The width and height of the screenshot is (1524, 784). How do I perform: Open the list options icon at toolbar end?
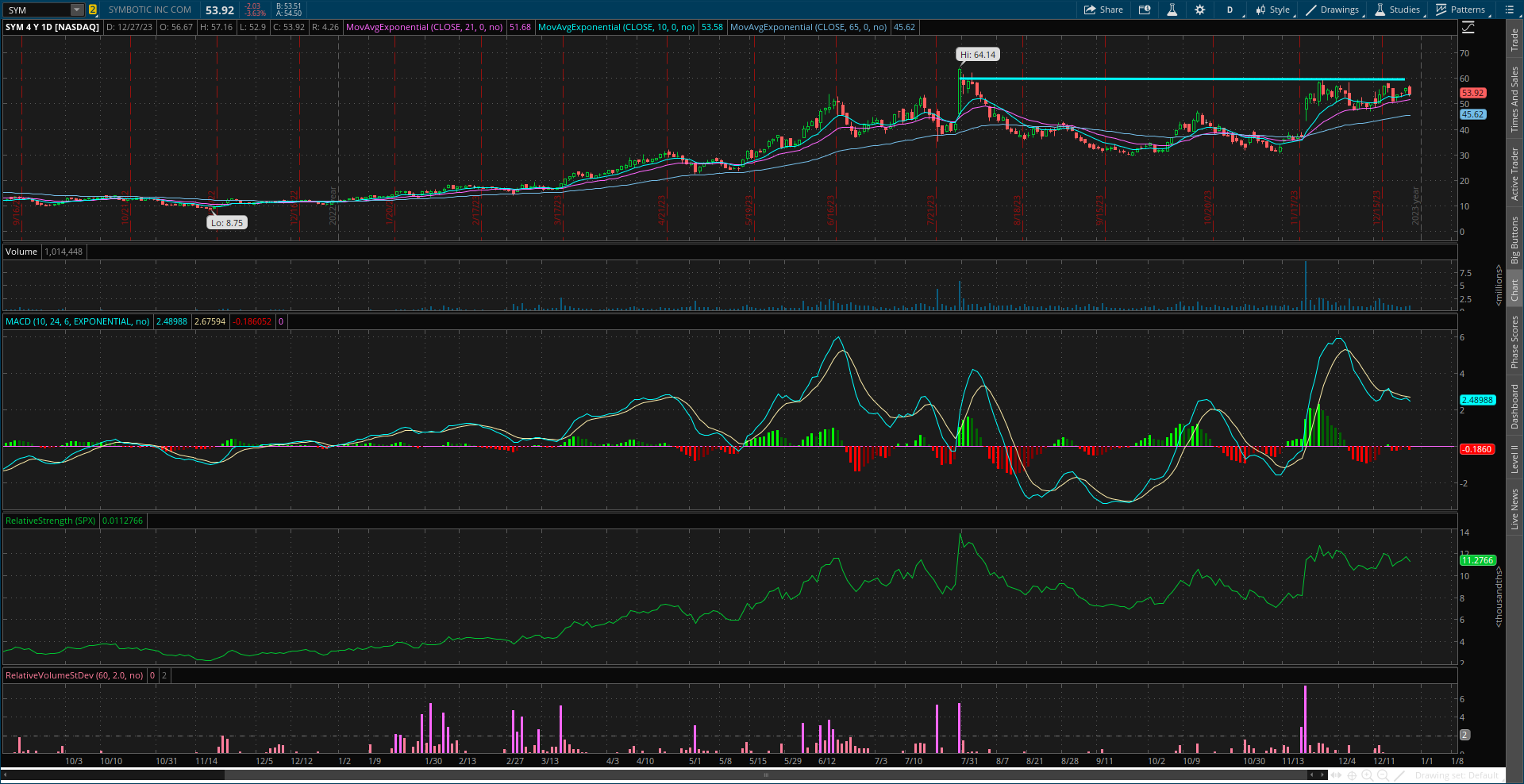click(1509, 10)
